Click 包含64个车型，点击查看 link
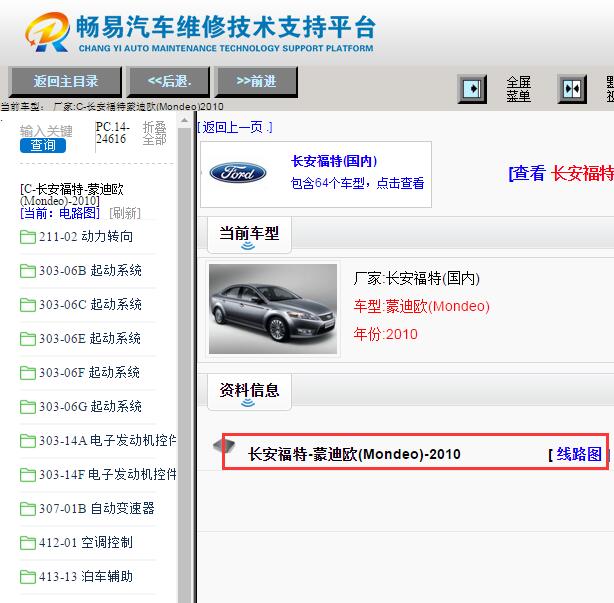The height and width of the screenshot is (603, 614). [x=358, y=183]
